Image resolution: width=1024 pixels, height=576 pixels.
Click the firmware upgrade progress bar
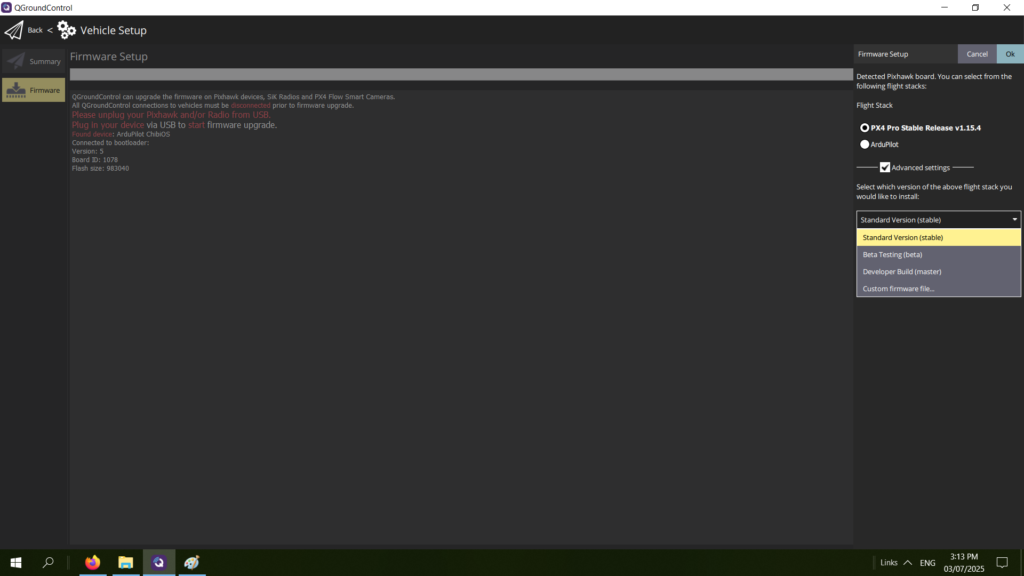click(461, 74)
